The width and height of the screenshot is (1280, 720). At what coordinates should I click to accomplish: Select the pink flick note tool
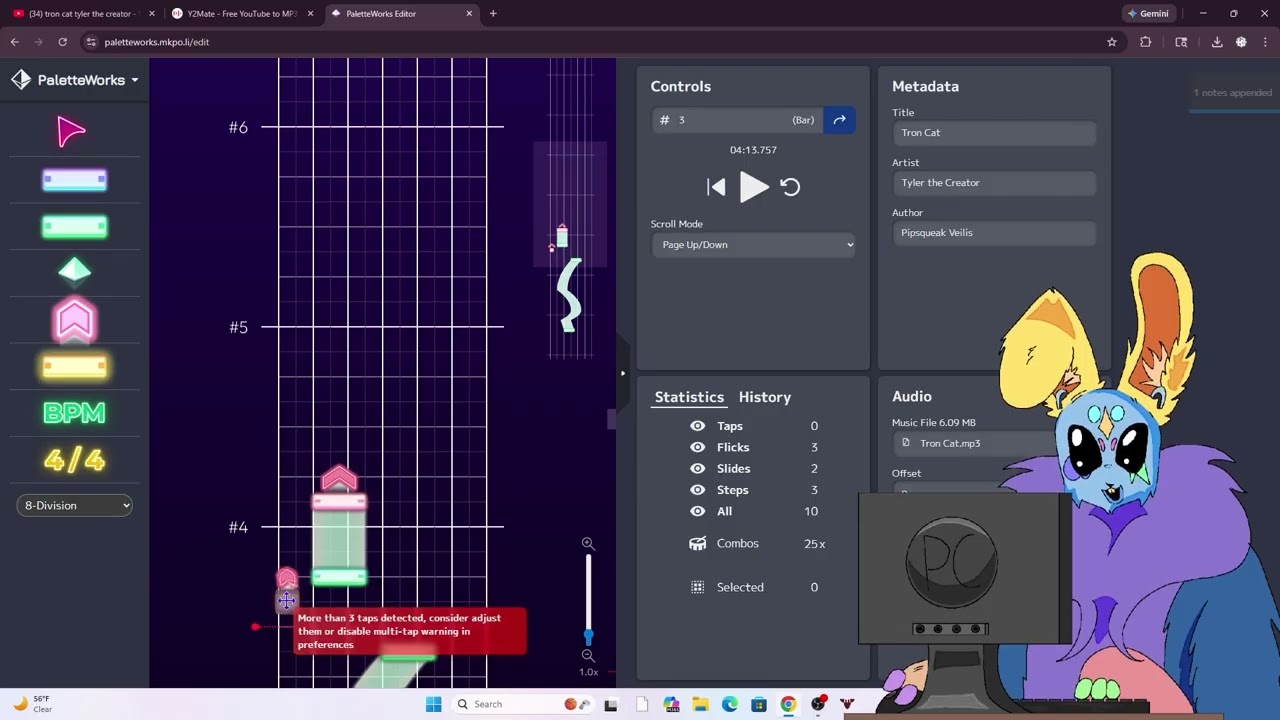click(74, 321)
